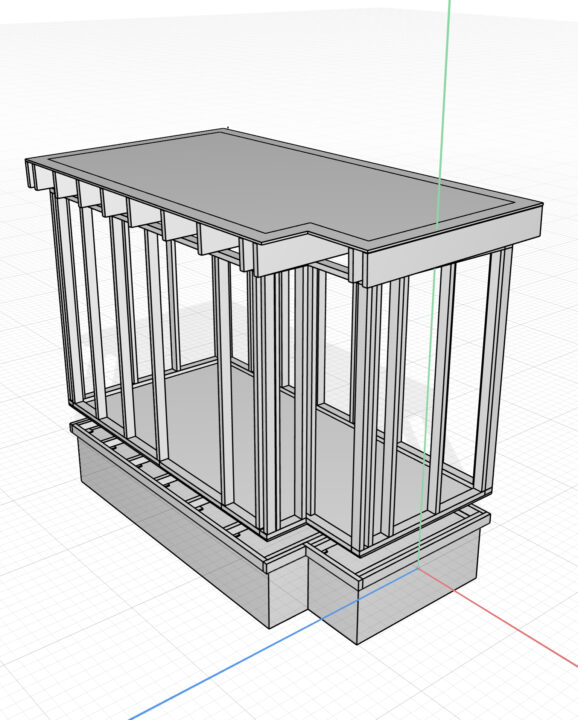The height and width of the screenshot is (720, 578).
Task: Select the roof fascia above the notch corner
Action: pyautogui.click(x=302, y=256)
